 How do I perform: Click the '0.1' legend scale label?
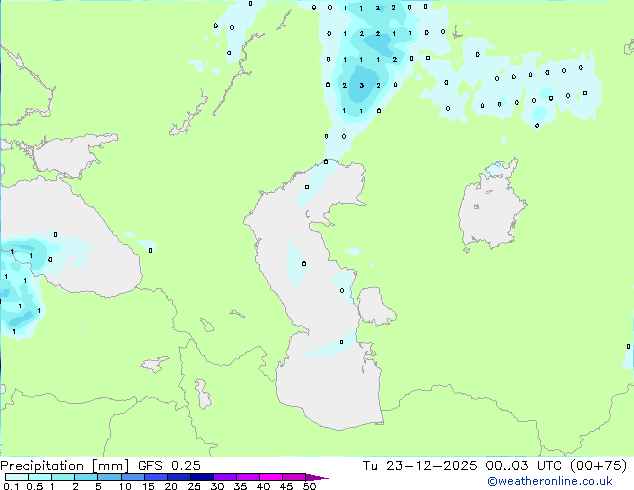pos(11,486)
